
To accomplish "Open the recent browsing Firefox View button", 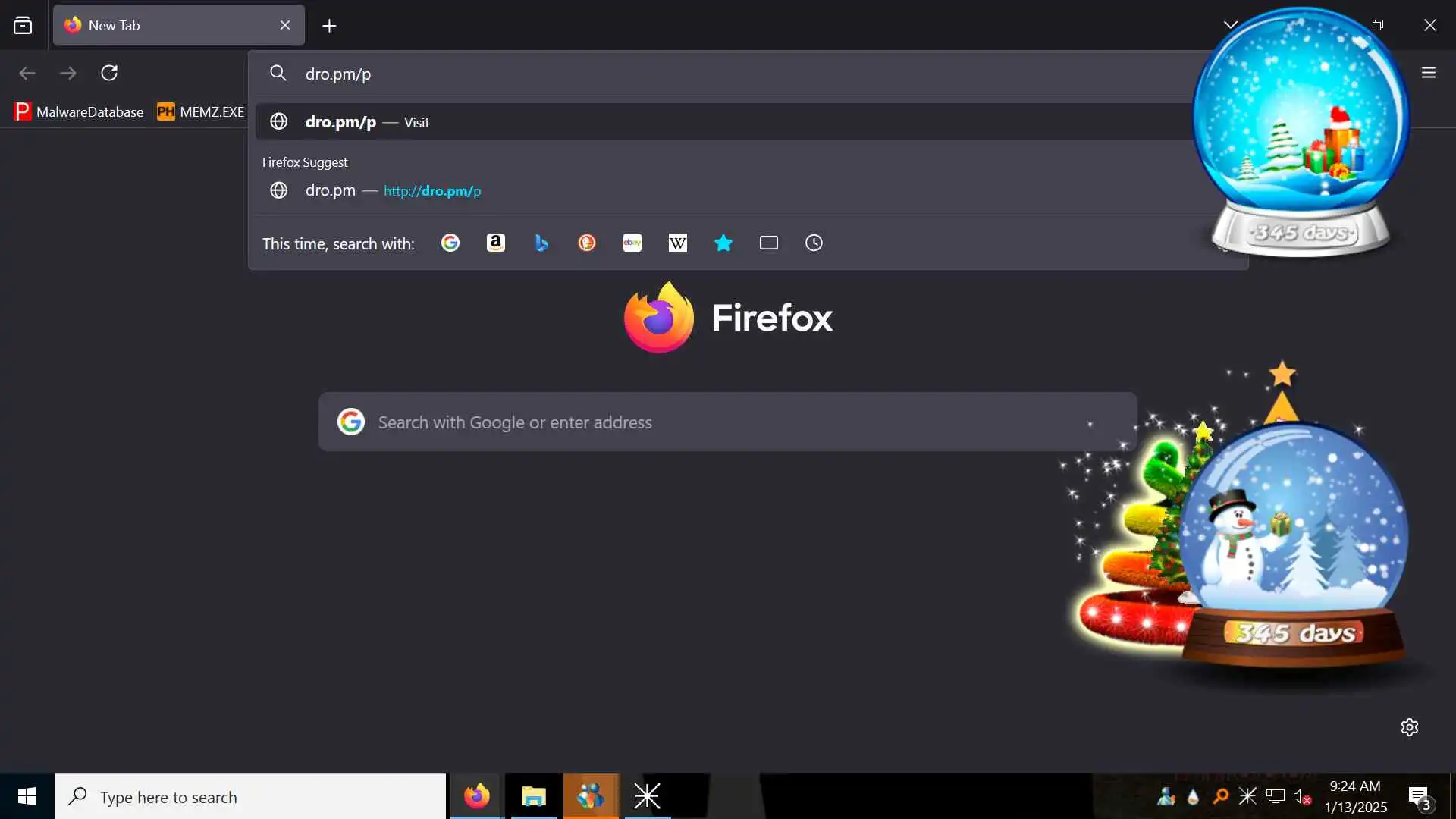I will (x=23, y=25).
